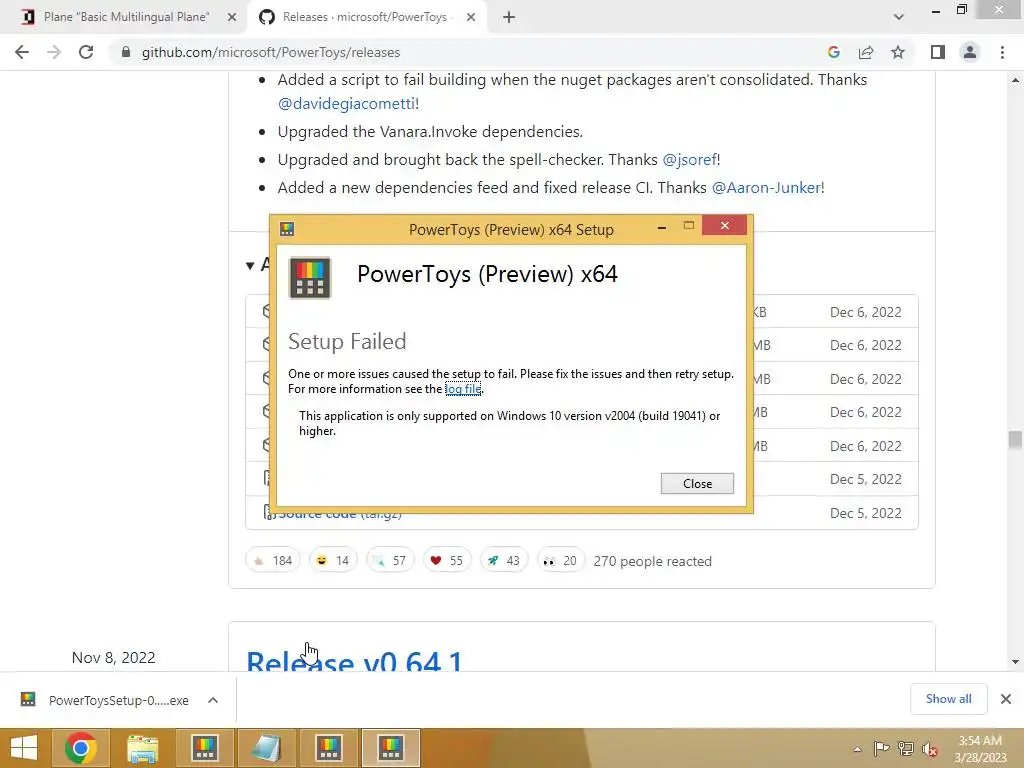Image resolution: width=1024 pixels, height=768 pixels.
Task: Click the network tray icon
Action: pos(906,749)
